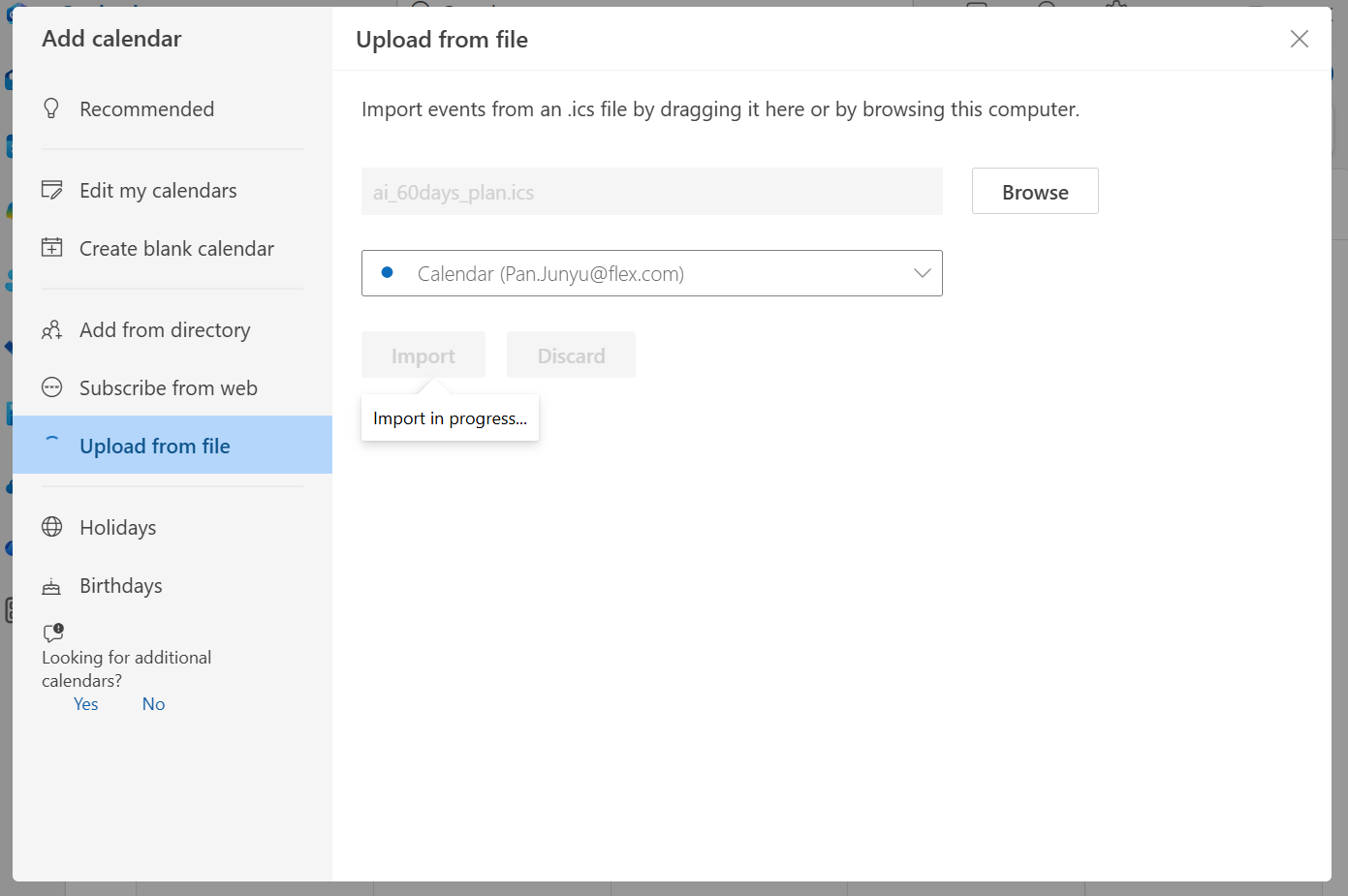Close the Add calendar dialog
The image size is (1348, 896).
(1299, 39)
